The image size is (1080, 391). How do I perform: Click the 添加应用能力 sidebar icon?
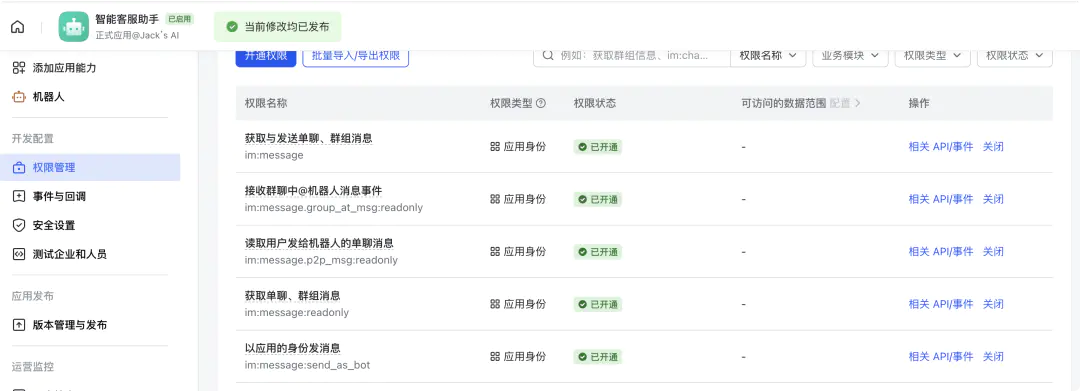point(19,68)
